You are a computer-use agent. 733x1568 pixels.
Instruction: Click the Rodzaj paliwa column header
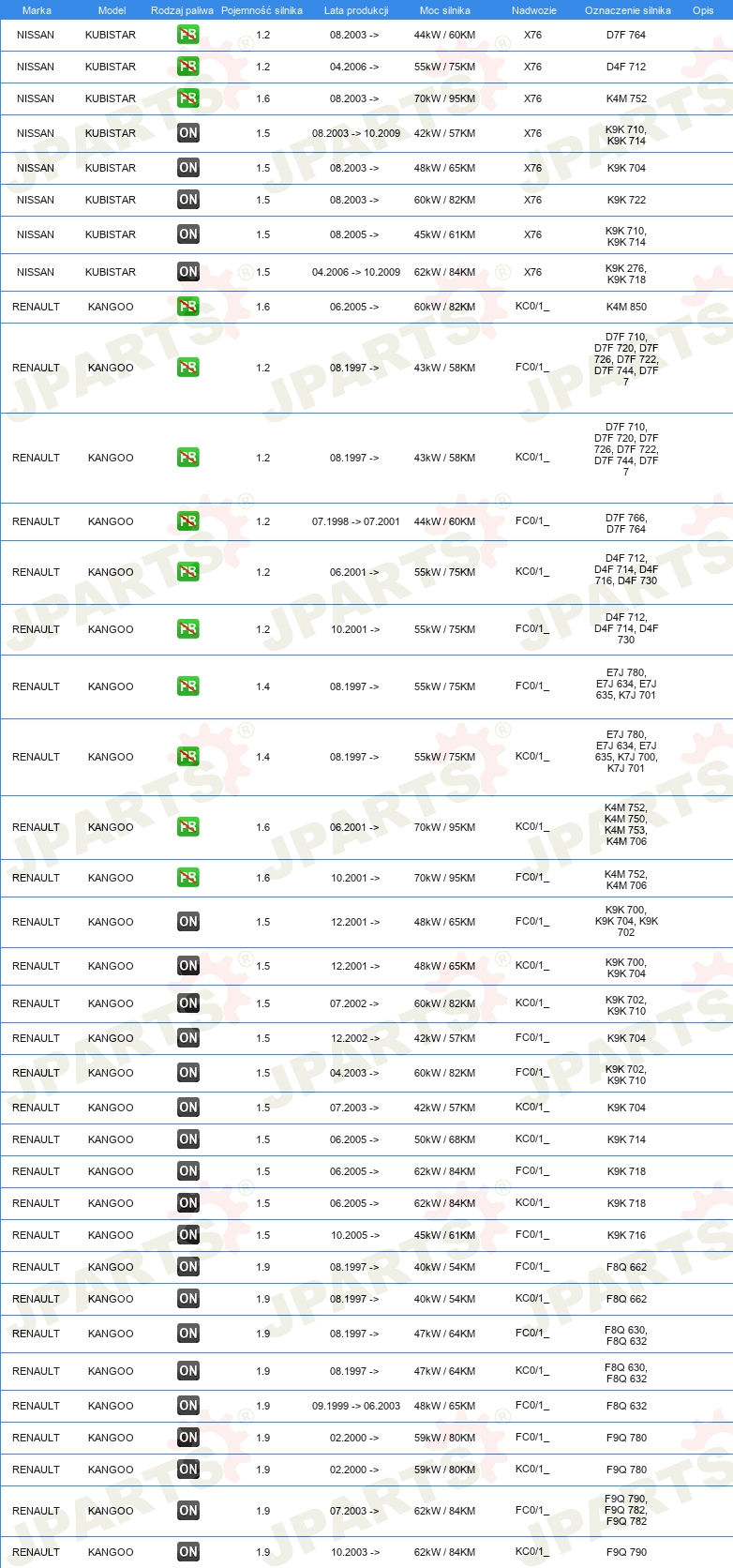(x=182, y=10)
